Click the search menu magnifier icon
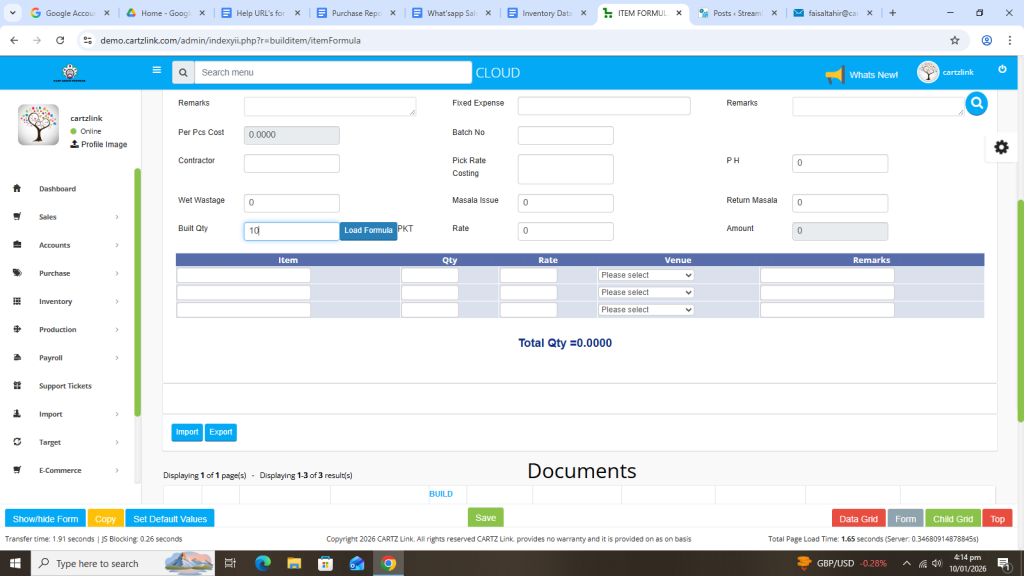 (x=182, y=73)
